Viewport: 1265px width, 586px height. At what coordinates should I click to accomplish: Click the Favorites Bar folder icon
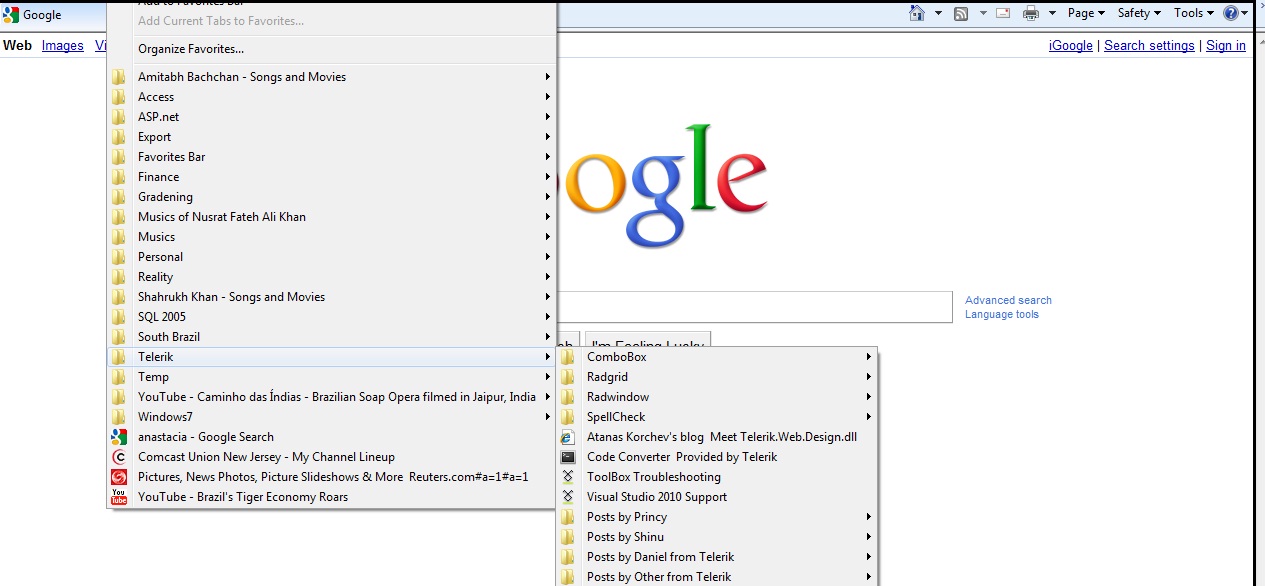pyautogui.click(x=119, y=157)
